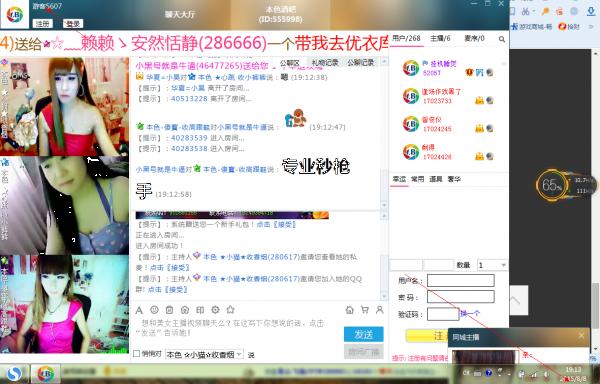Click the house-shaped icon next to trash
The width and height of the screenshot is (600, 384).
click(185, 310)
